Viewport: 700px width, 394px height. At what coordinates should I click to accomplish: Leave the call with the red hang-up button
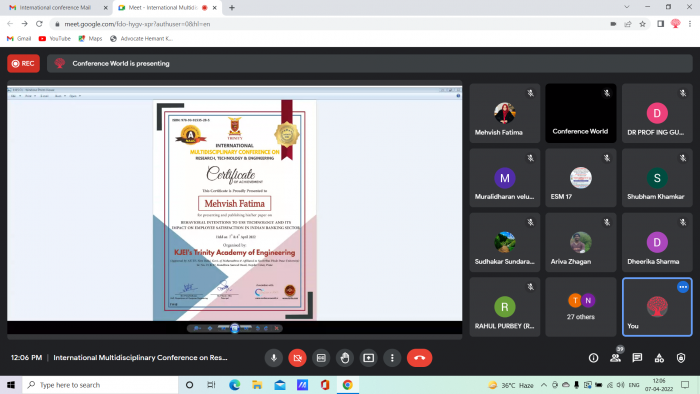(x=419, y=358)
